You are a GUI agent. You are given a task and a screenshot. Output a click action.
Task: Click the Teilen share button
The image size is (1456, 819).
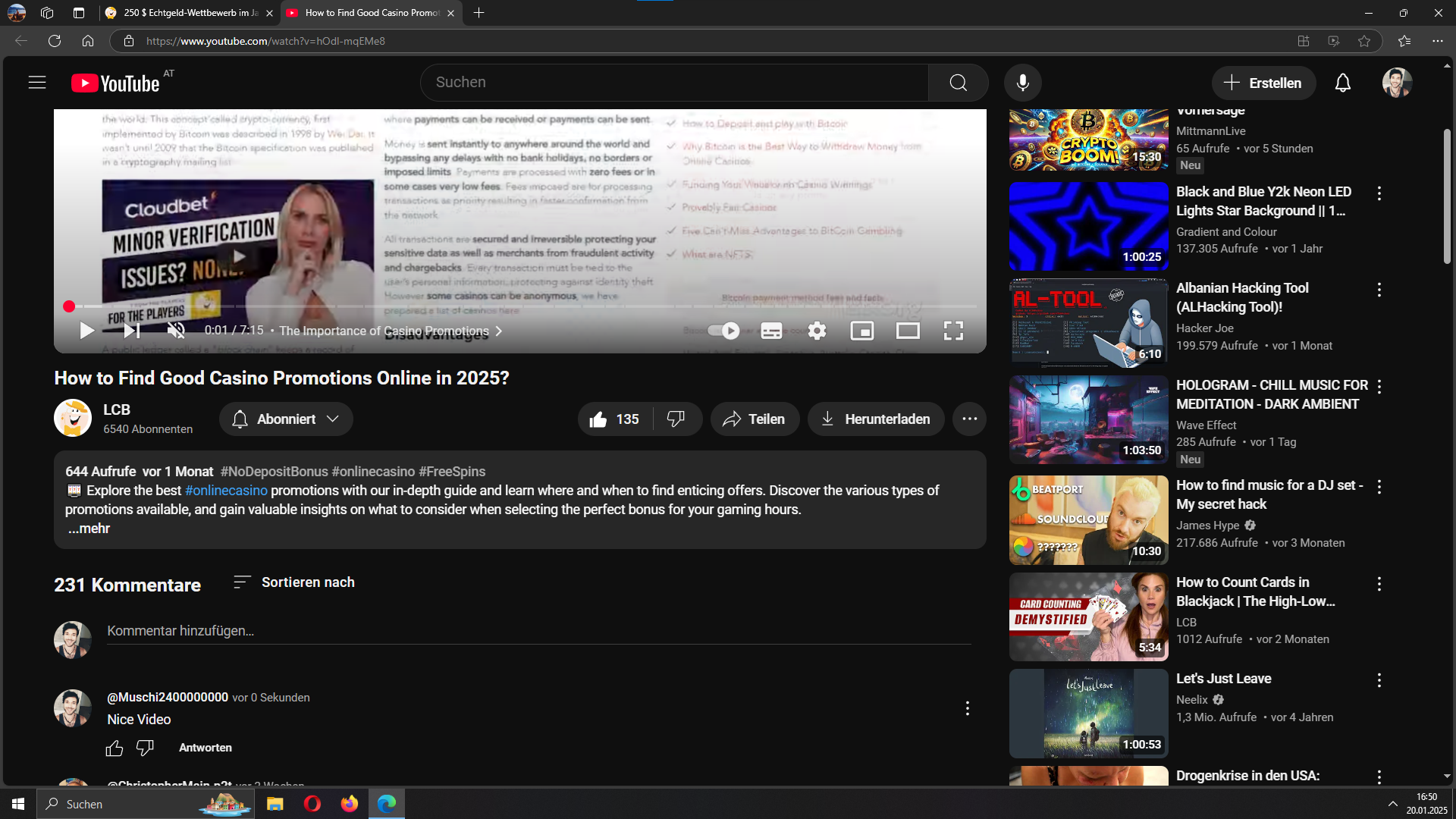point(755,419)
